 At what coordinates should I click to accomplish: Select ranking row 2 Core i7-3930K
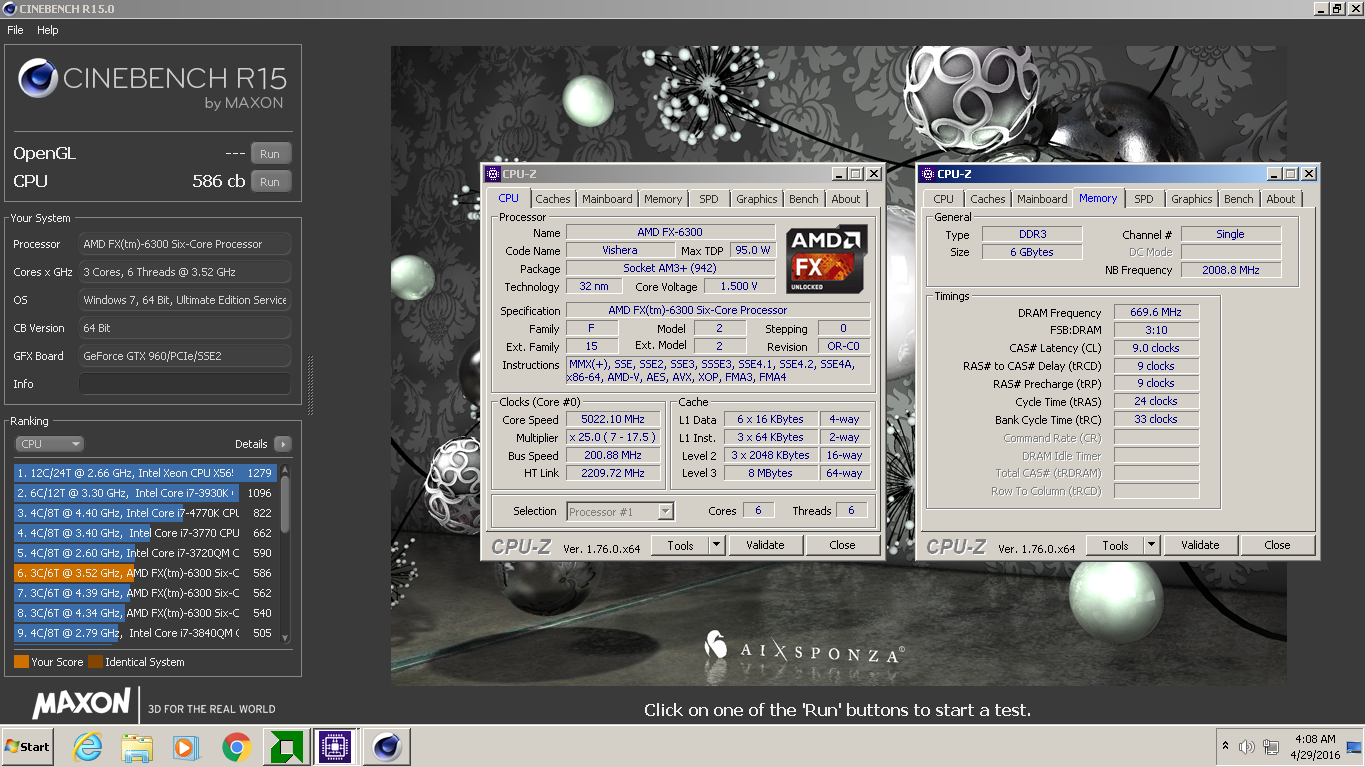coord(145,493)
